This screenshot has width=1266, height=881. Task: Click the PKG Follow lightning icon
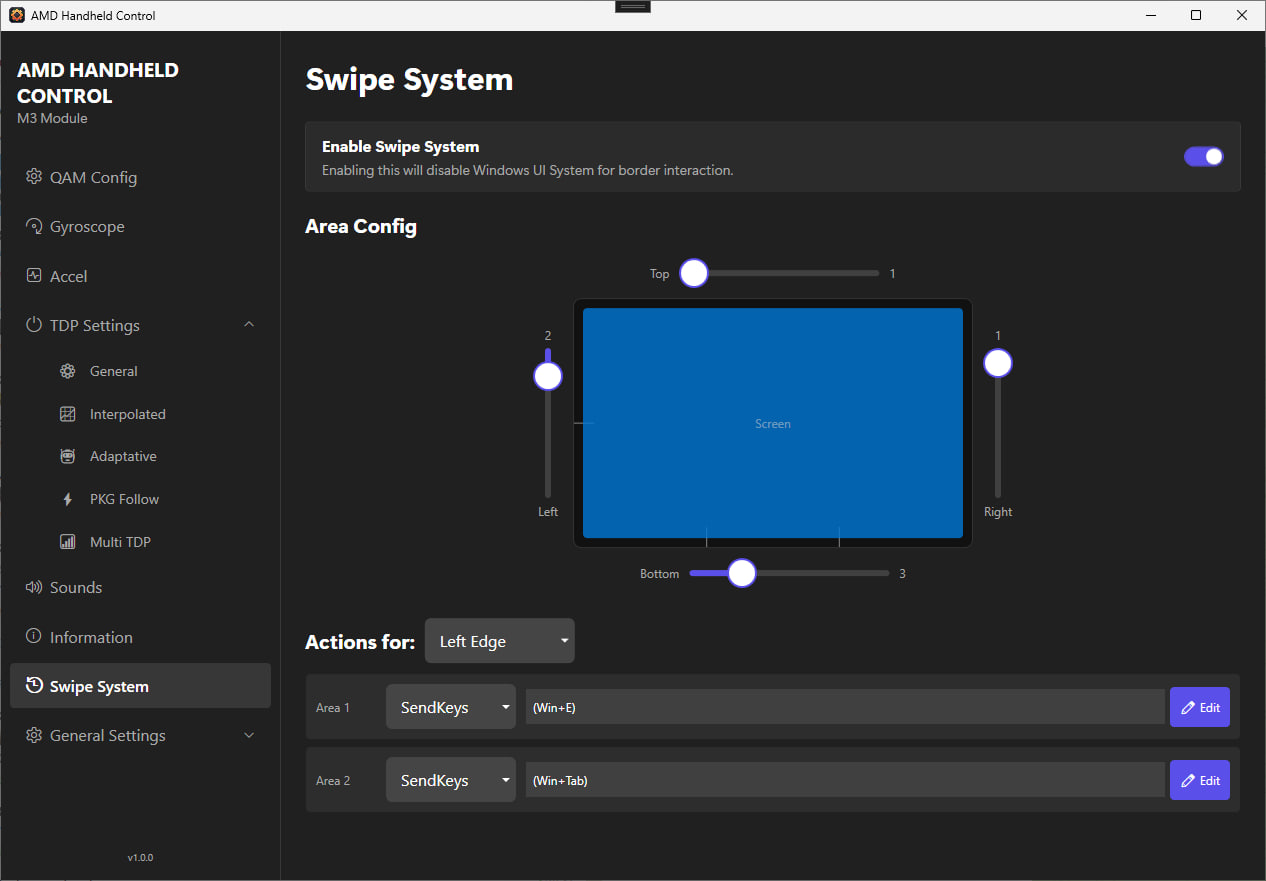[68, 499]
